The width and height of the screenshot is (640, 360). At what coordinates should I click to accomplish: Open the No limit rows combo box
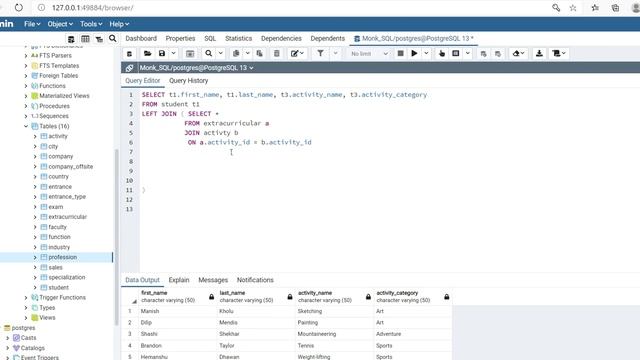[x=369, y=53]
